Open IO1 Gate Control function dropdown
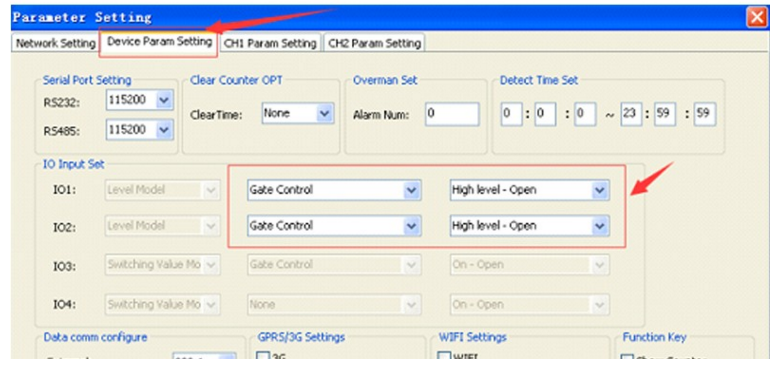The image size is (781, 365). point(334,190)
